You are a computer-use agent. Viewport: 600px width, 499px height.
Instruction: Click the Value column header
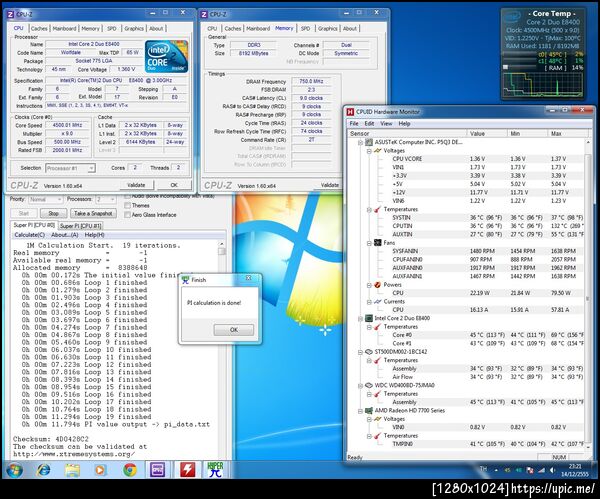pyautogui.click(x=478, y=132)
